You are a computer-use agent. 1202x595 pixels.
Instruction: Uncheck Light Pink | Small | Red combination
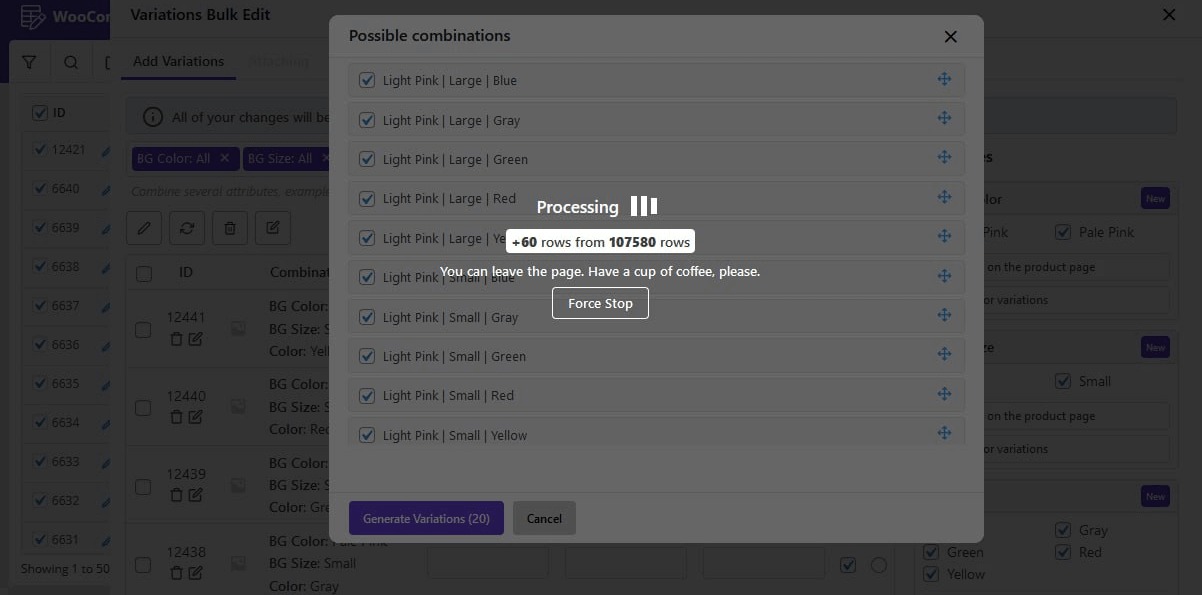367,395
